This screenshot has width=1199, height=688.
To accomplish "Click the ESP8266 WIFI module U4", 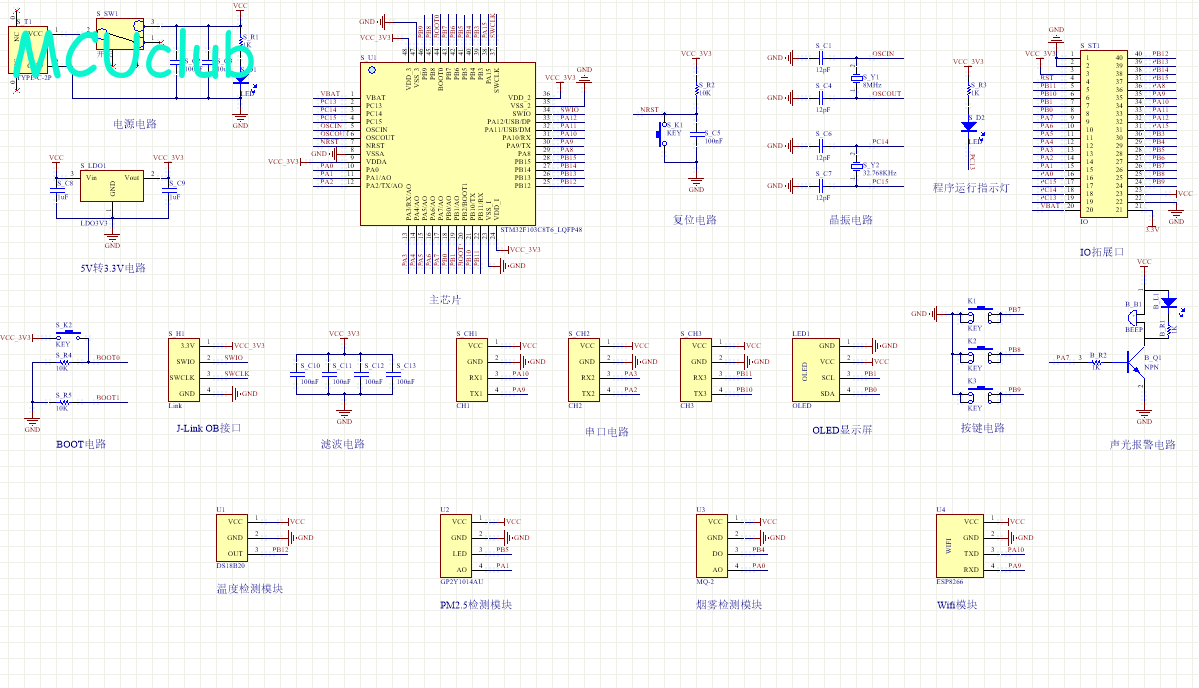I will pyautogui.click(x=960, y=546).
